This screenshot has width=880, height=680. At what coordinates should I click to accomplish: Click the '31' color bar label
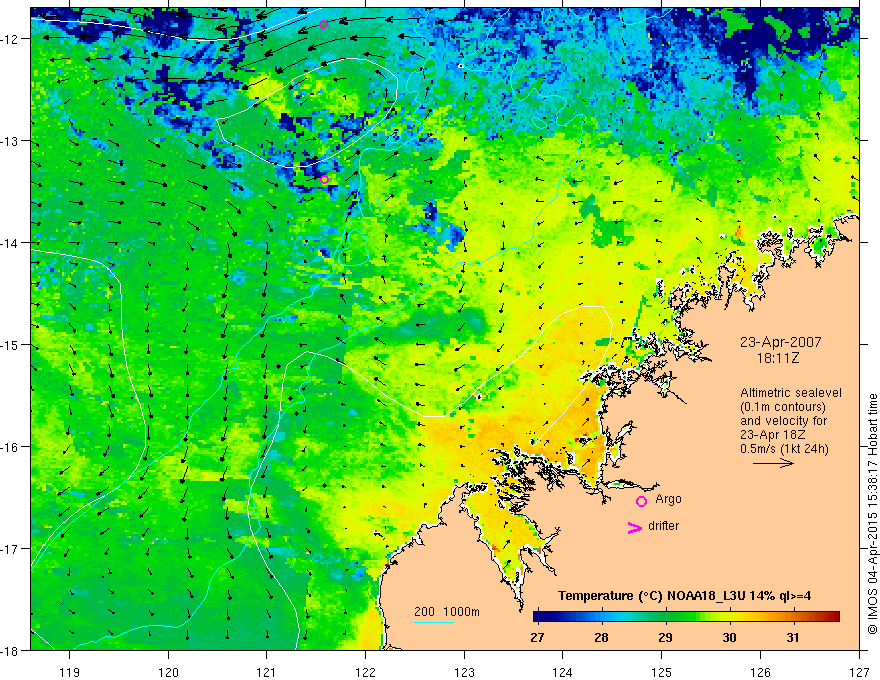[x=792, y=637]
